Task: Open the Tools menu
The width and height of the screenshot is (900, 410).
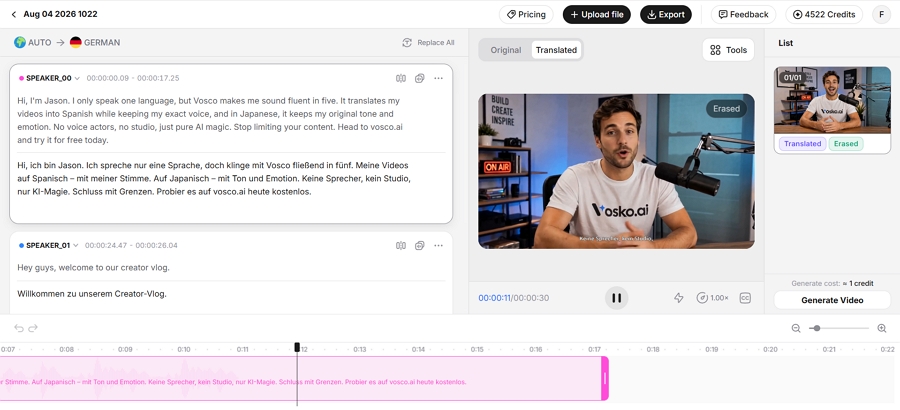Action: tap(728, 50)
